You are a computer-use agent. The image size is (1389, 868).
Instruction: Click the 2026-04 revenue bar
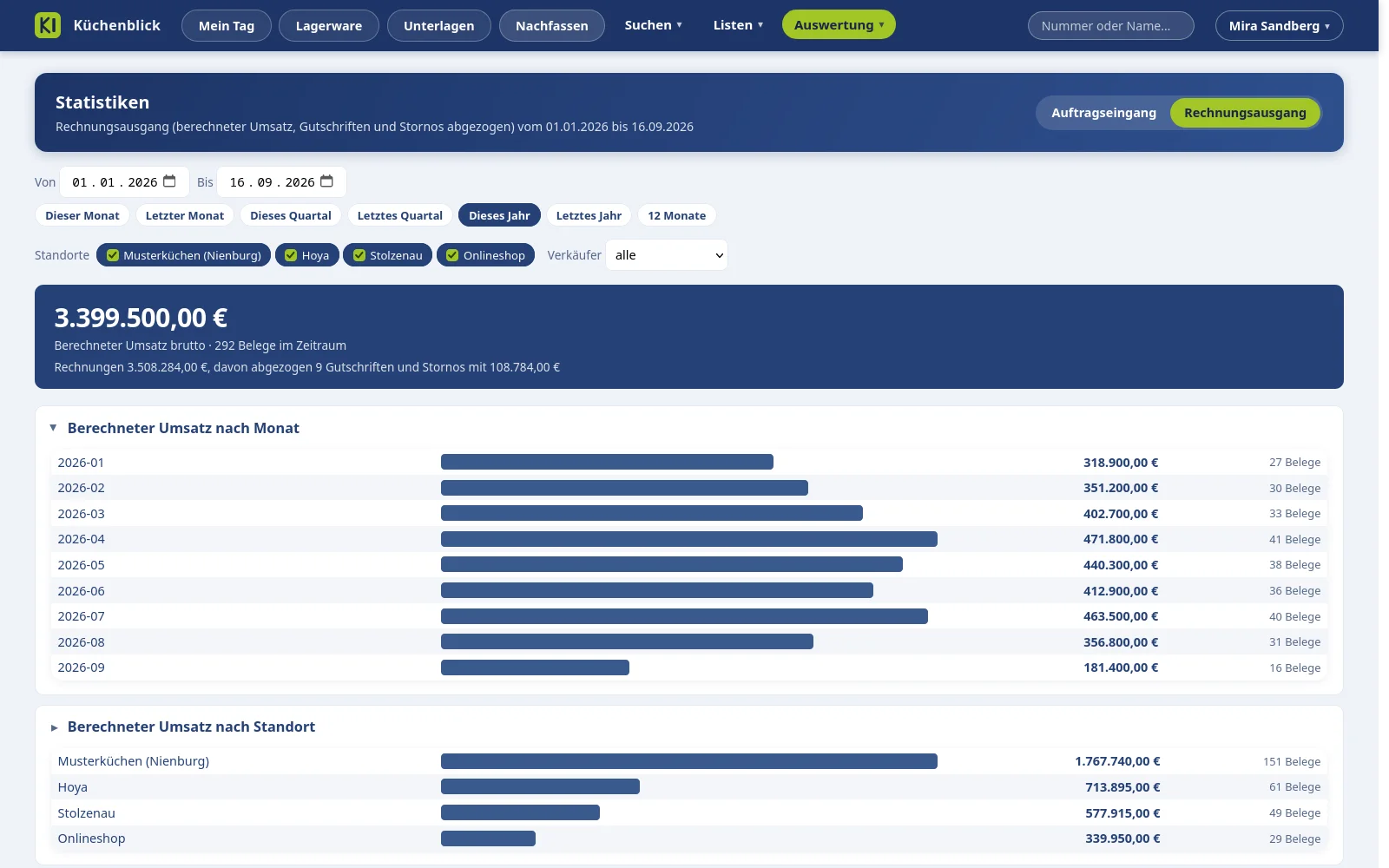(689, 539)
